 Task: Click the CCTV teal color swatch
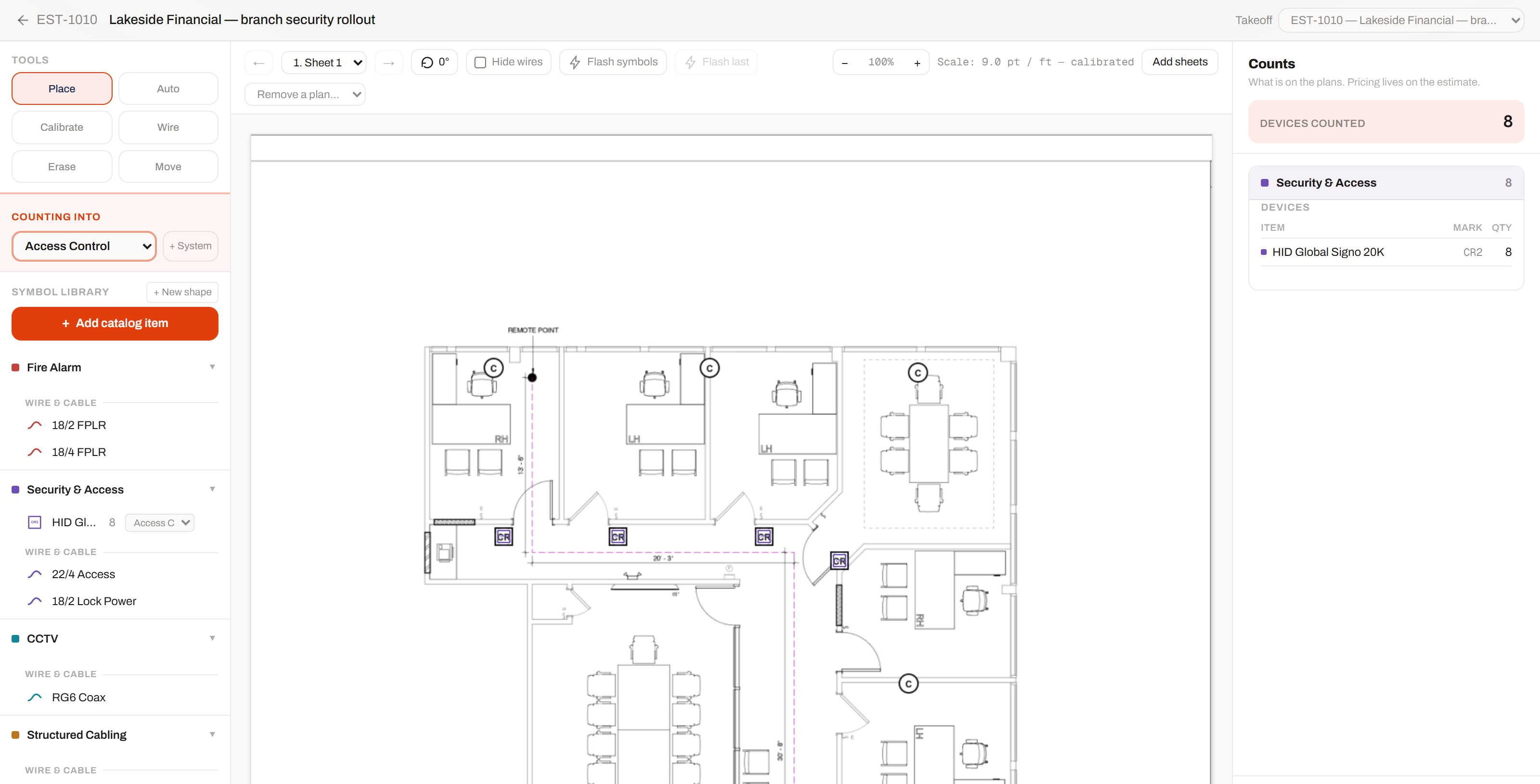pyautogui.click(x=15, y=639)
